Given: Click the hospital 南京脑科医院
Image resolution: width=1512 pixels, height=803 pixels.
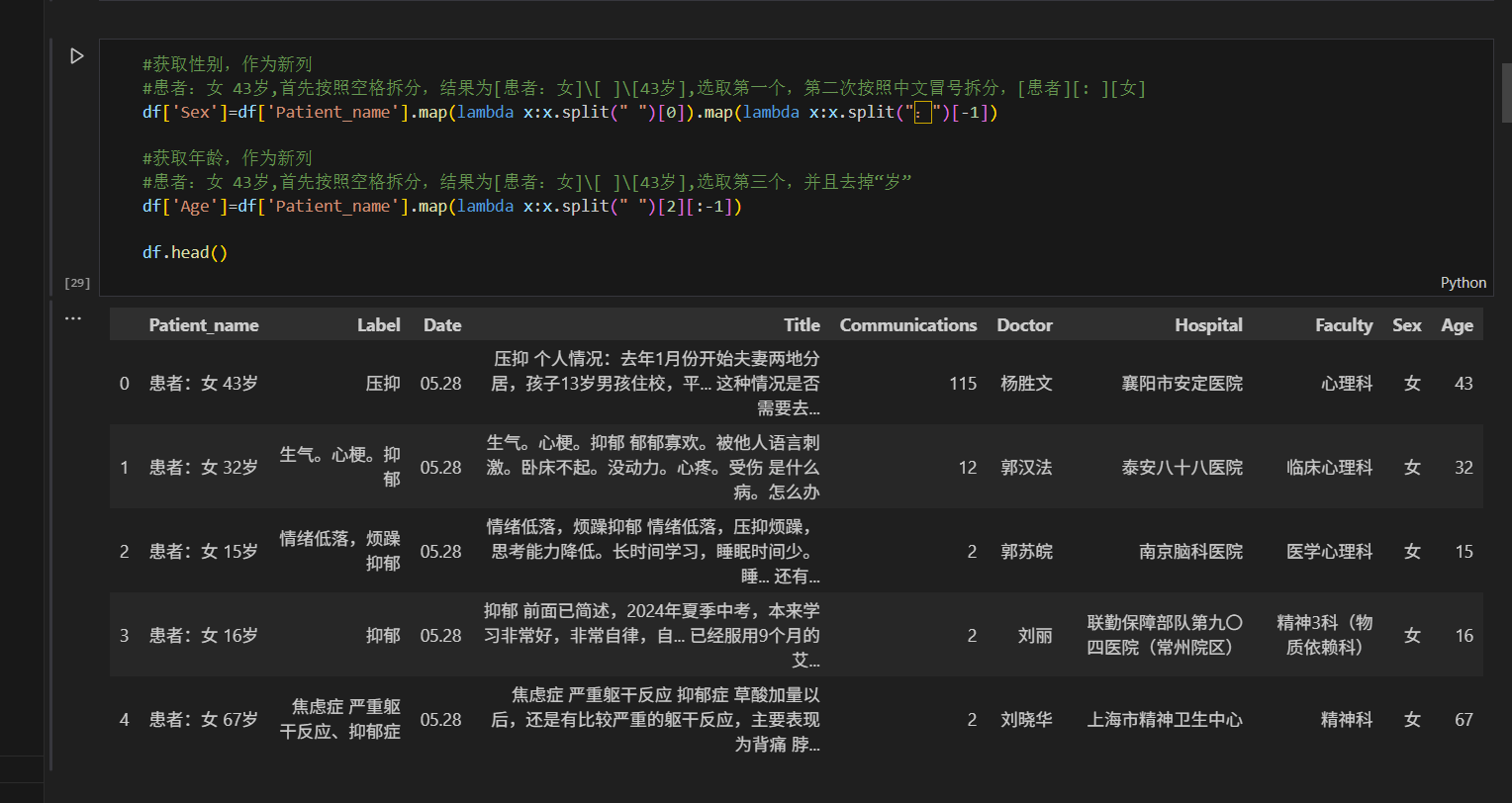Looking at the screenshot, I should [x=1190, y=551].
